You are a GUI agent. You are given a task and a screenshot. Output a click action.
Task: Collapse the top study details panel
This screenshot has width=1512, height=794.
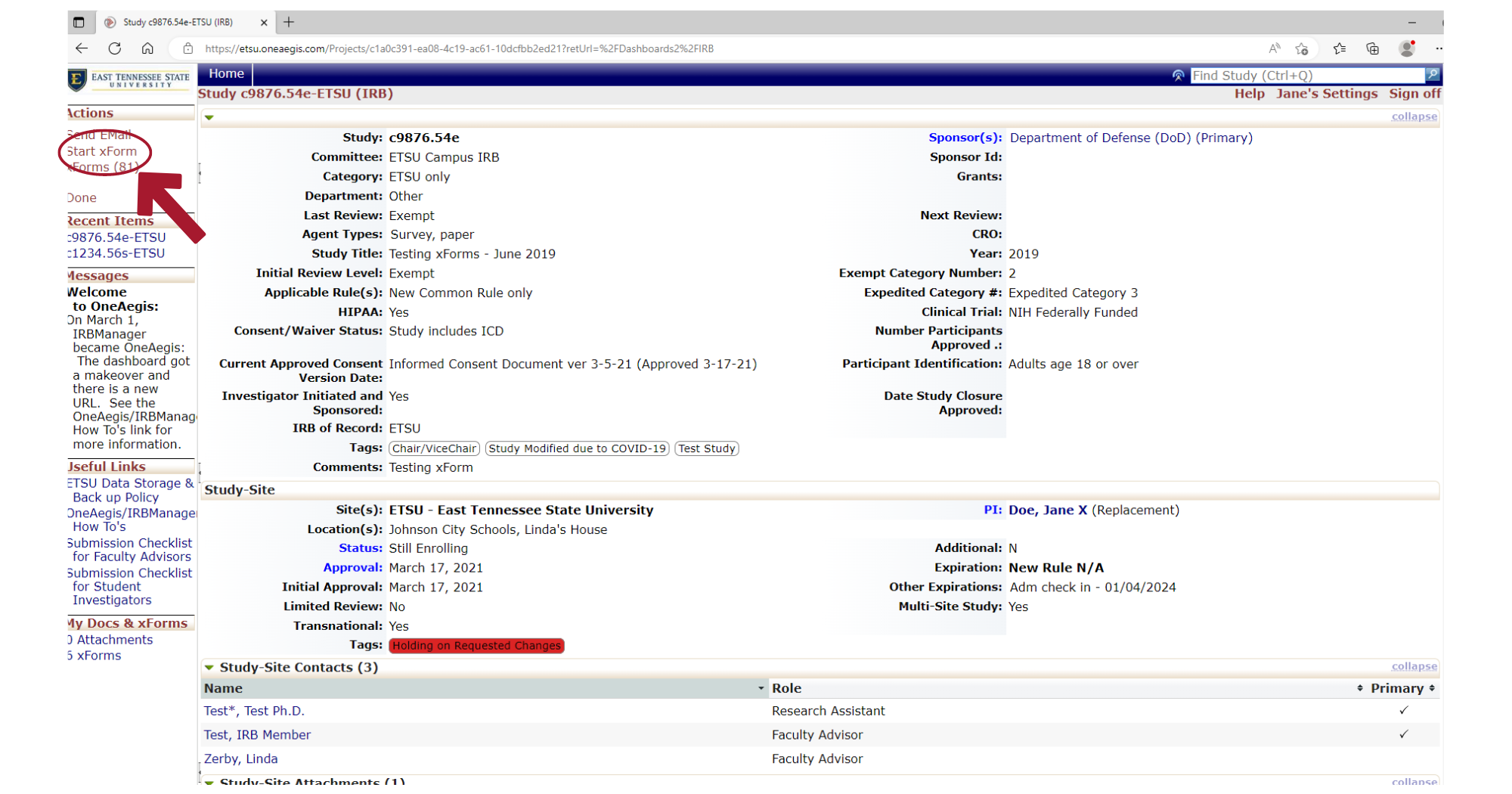pos(1413,116)
